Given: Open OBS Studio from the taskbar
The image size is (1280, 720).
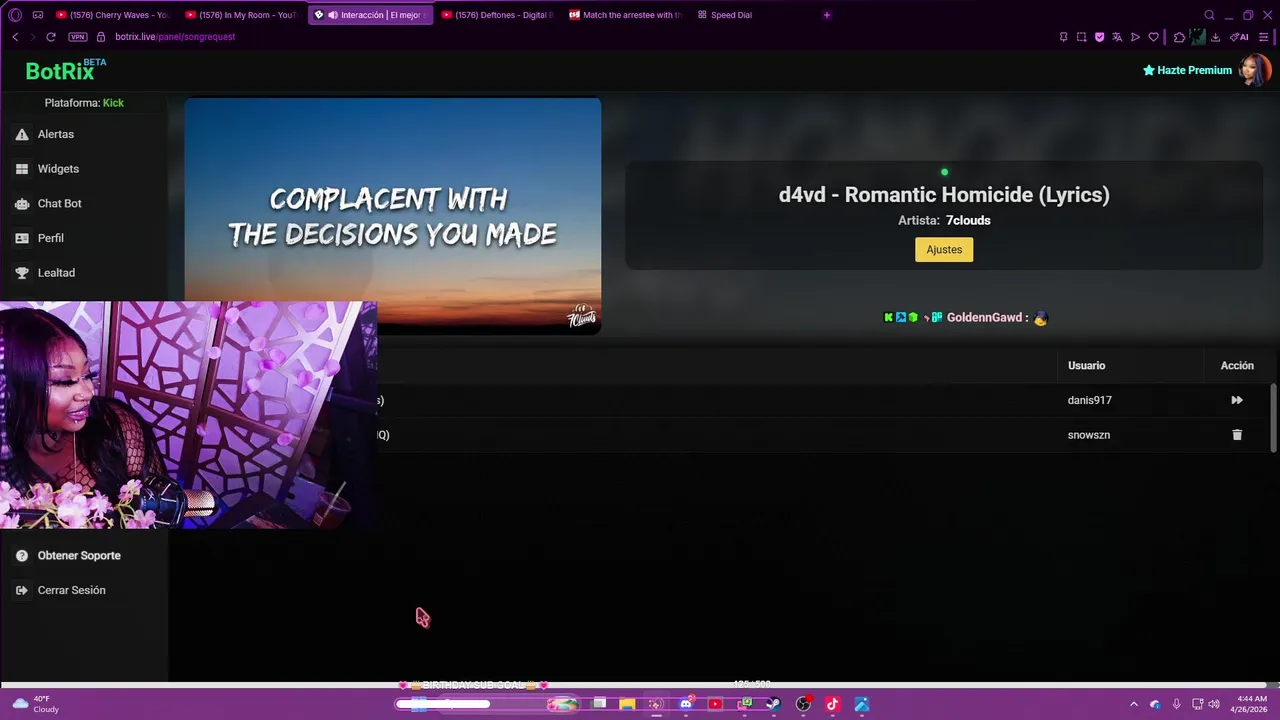Looking at the screenshot, I should coord(803,704).
